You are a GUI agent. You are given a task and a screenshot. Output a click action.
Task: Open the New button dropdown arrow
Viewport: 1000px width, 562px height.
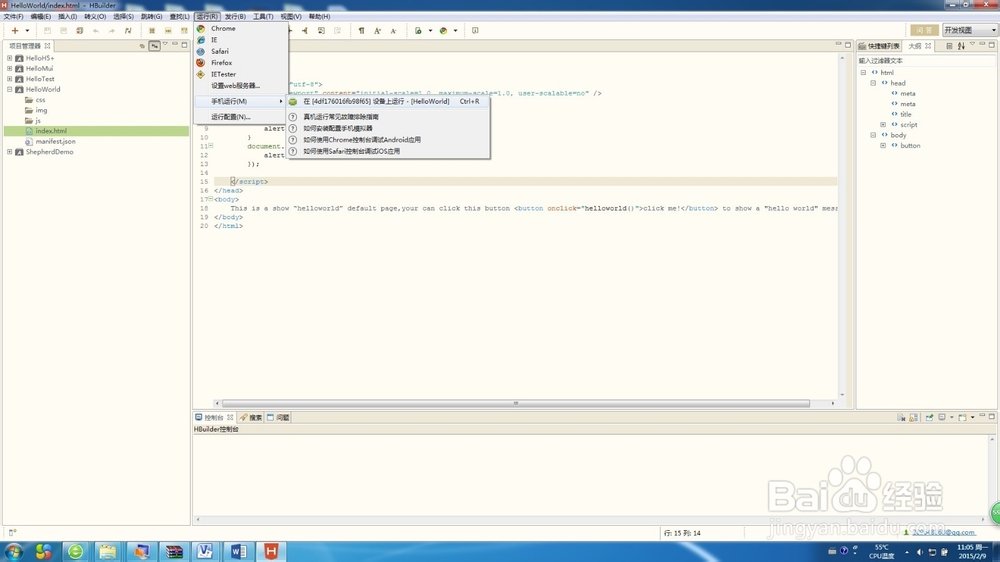pyautogui.click(x=27, y=31)
